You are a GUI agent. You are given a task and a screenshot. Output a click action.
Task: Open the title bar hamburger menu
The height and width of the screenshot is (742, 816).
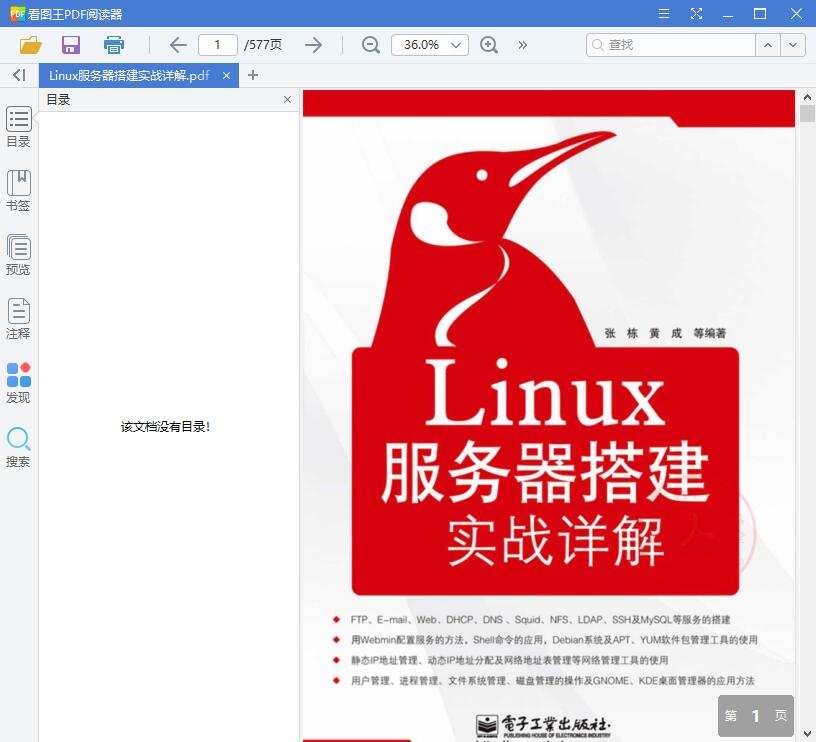click(664, 14)
